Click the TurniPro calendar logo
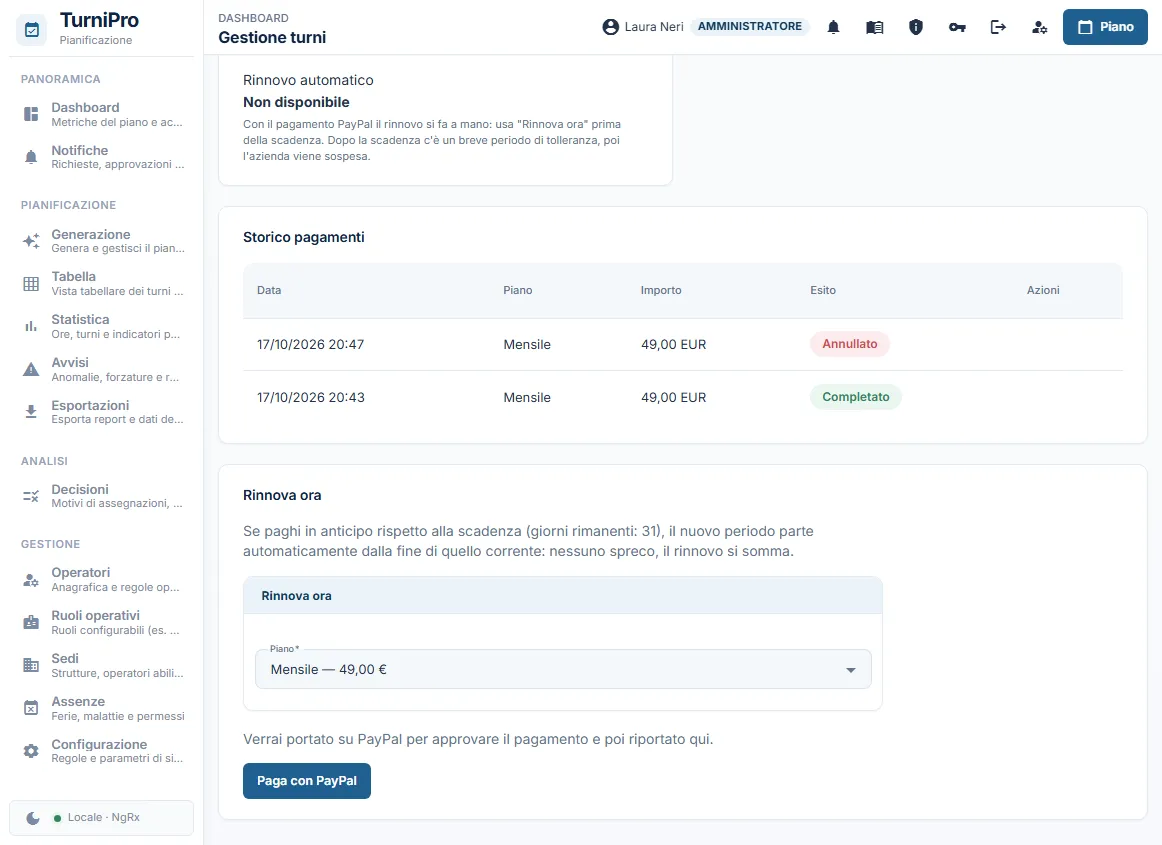 32,30
